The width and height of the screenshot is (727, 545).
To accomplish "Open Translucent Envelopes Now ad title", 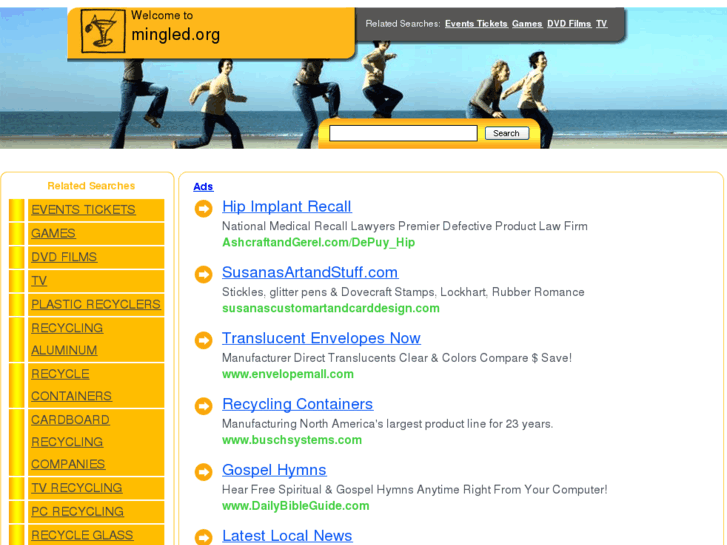I will click(x=321, y=338).
